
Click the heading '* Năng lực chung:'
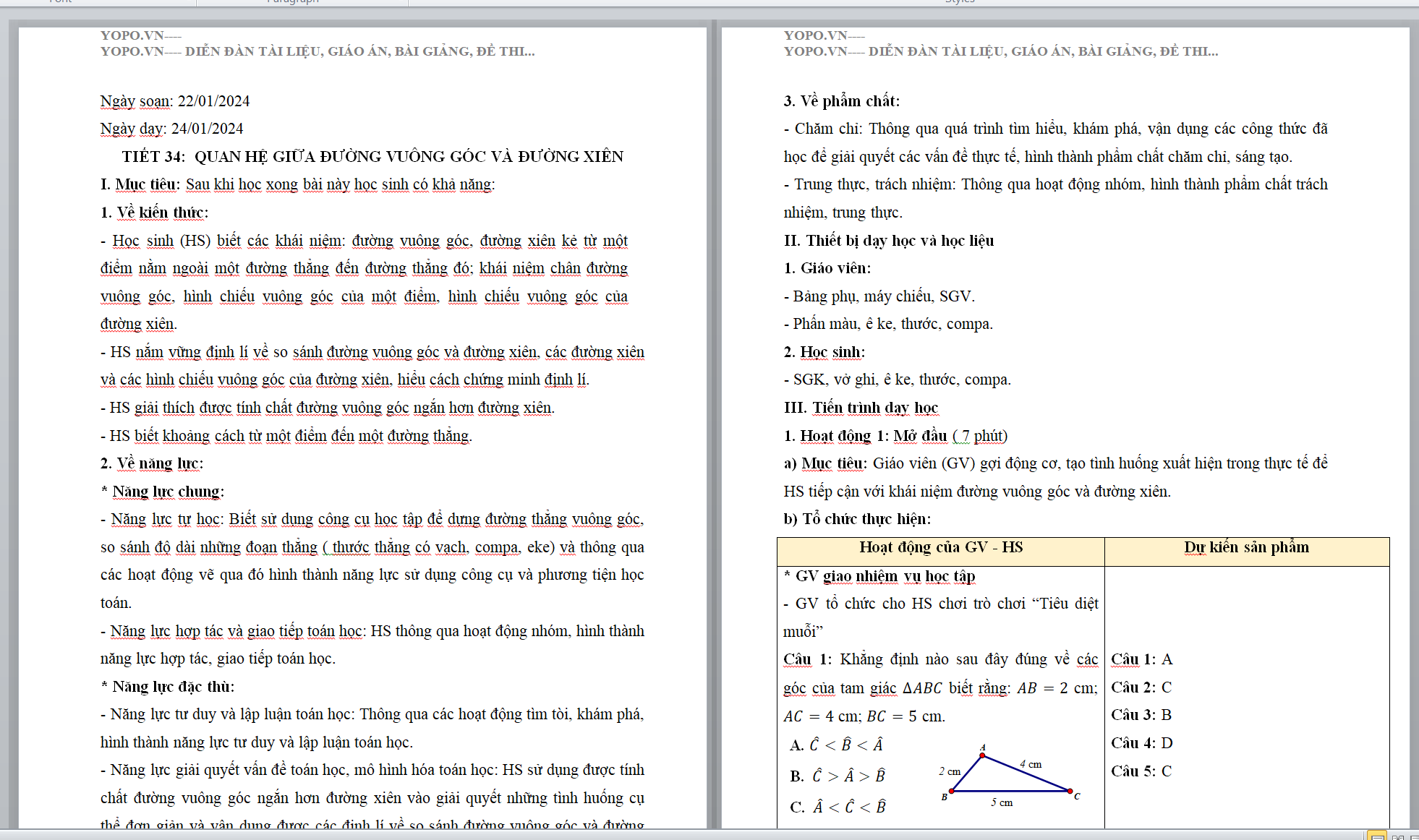click(x=163, y=492)
